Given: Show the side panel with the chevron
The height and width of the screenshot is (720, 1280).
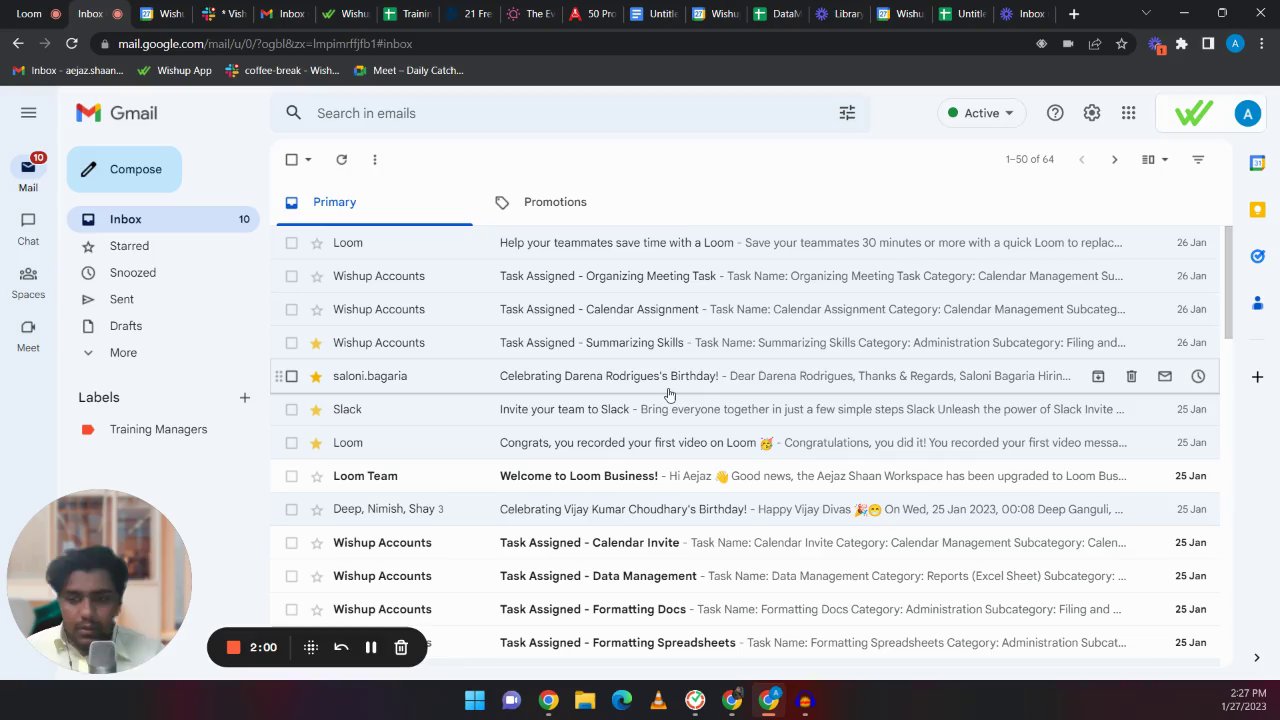Looking at the screenshot, I should [1257, 657].
